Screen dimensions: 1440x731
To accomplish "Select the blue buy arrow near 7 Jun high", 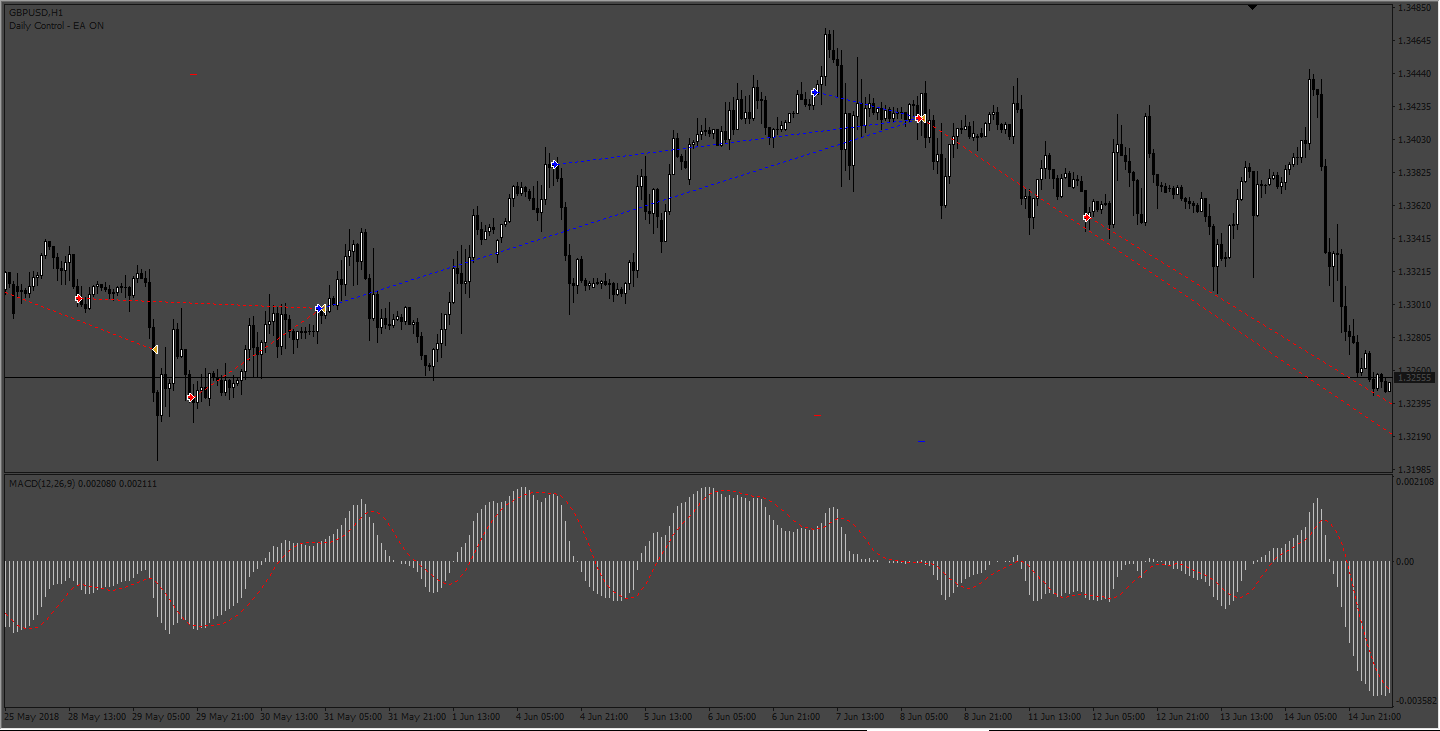I will (815, 92).
